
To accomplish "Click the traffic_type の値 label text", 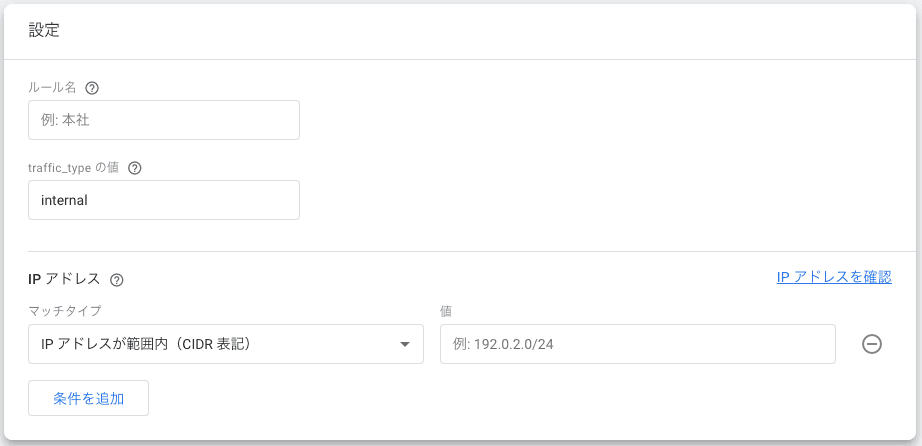I will click(x=73, y=168).
